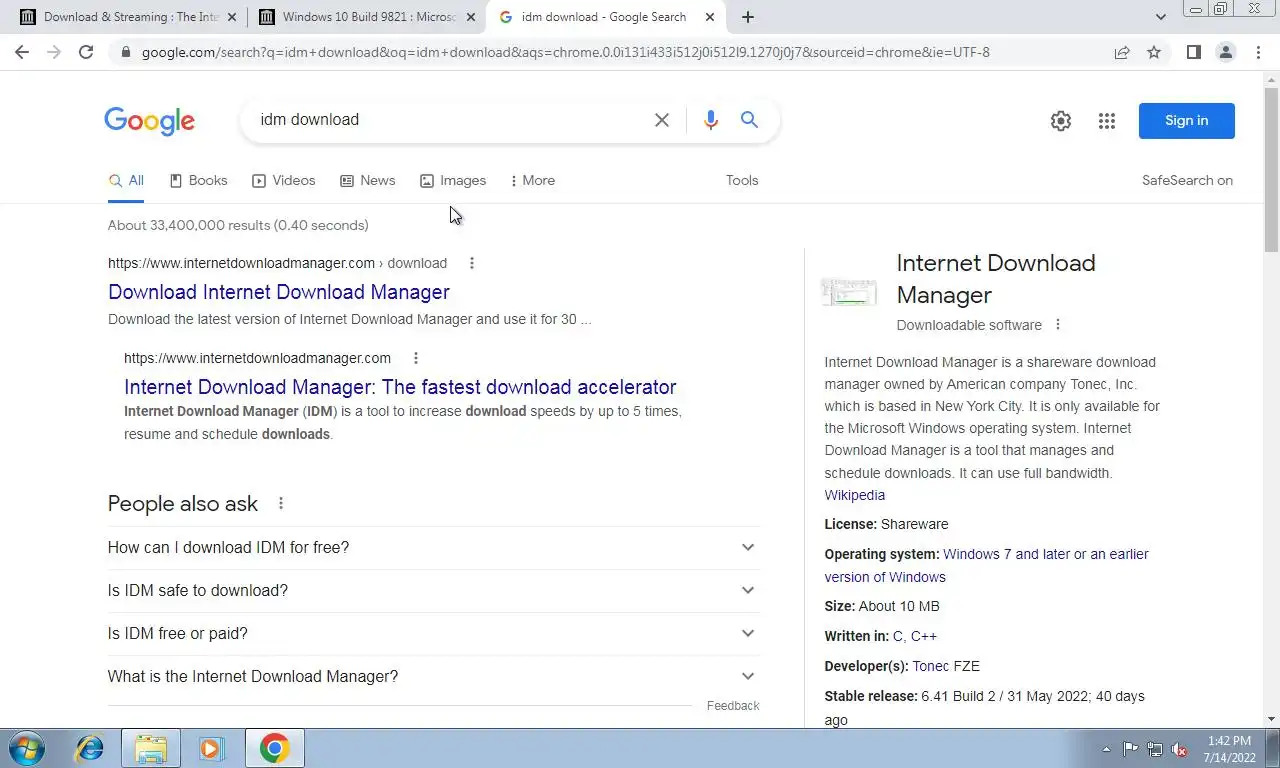Viewport: 1280px width, 768px height.
Task: Open the Wikipedia link in knowledge panel
Action: pyautogui.click(x=855, y=495)
